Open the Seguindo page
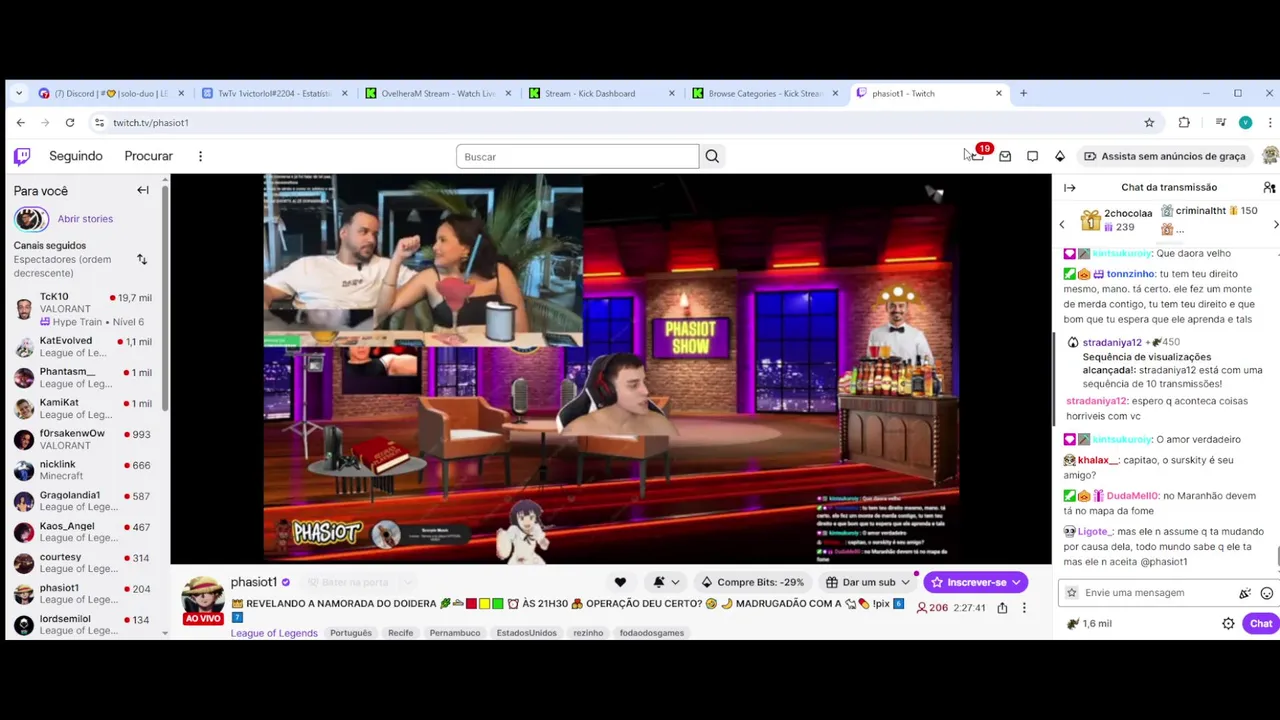The height and width of the screenshot is (720, 1280). pyautogui.click(x=76, y=156)
